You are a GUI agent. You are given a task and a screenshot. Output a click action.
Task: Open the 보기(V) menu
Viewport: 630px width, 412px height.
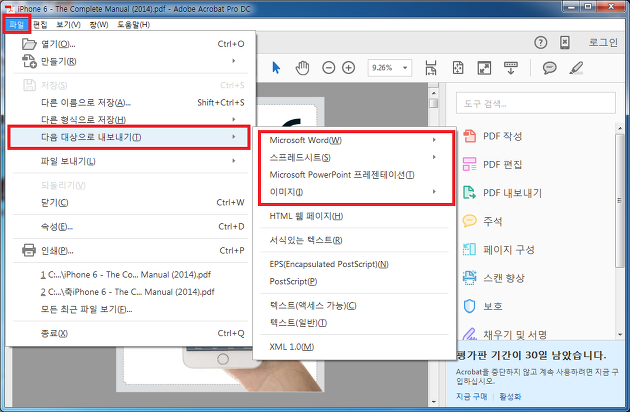coord(68,25)
